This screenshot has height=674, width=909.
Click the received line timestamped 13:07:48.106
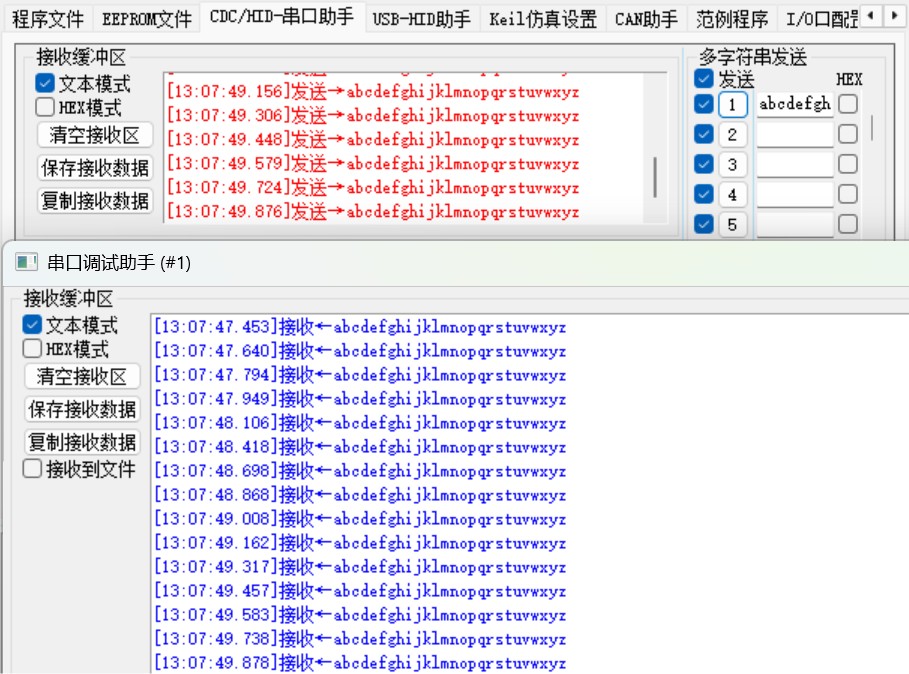pos(360,423)
